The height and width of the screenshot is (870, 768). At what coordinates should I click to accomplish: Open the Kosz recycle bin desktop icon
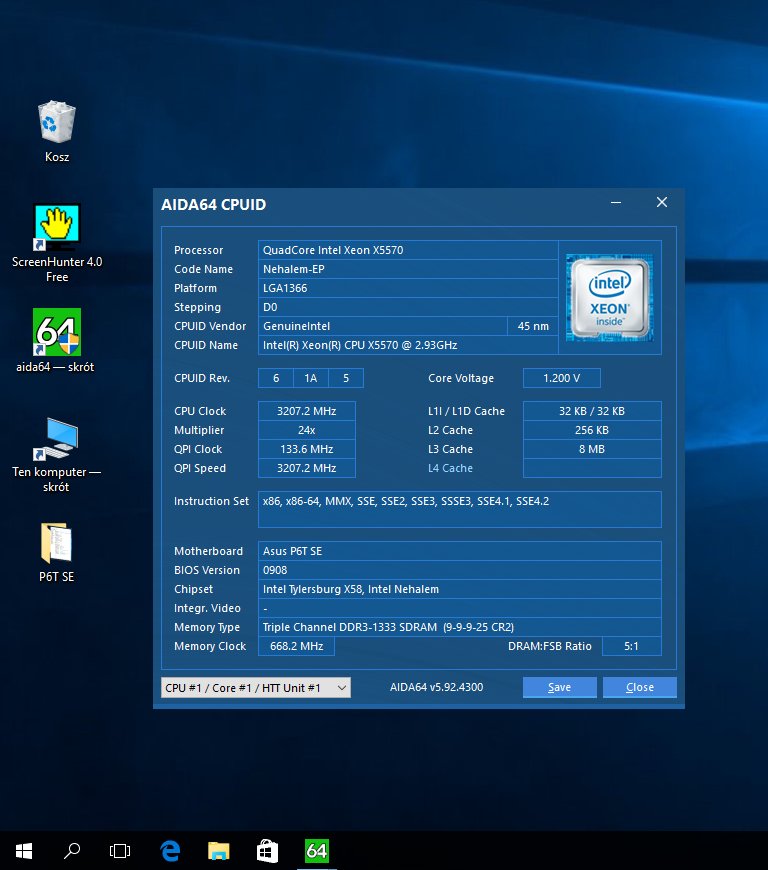click(57, 131)
